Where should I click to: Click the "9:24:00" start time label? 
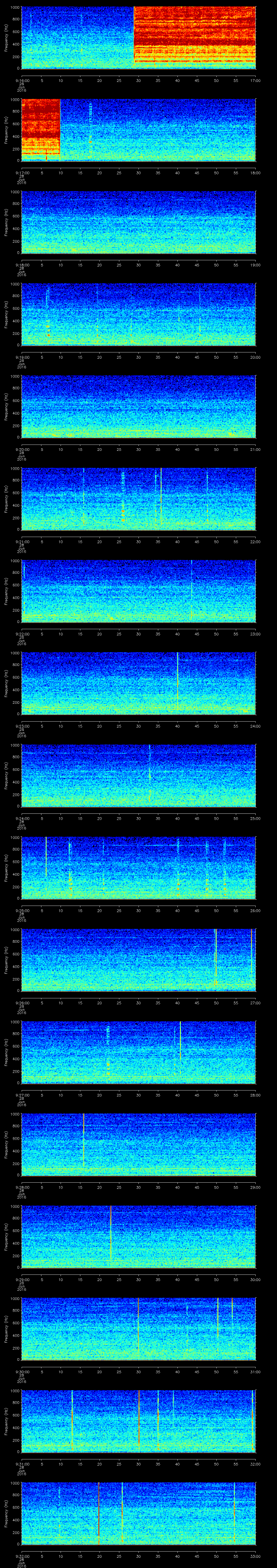click(x=22, y=818)
